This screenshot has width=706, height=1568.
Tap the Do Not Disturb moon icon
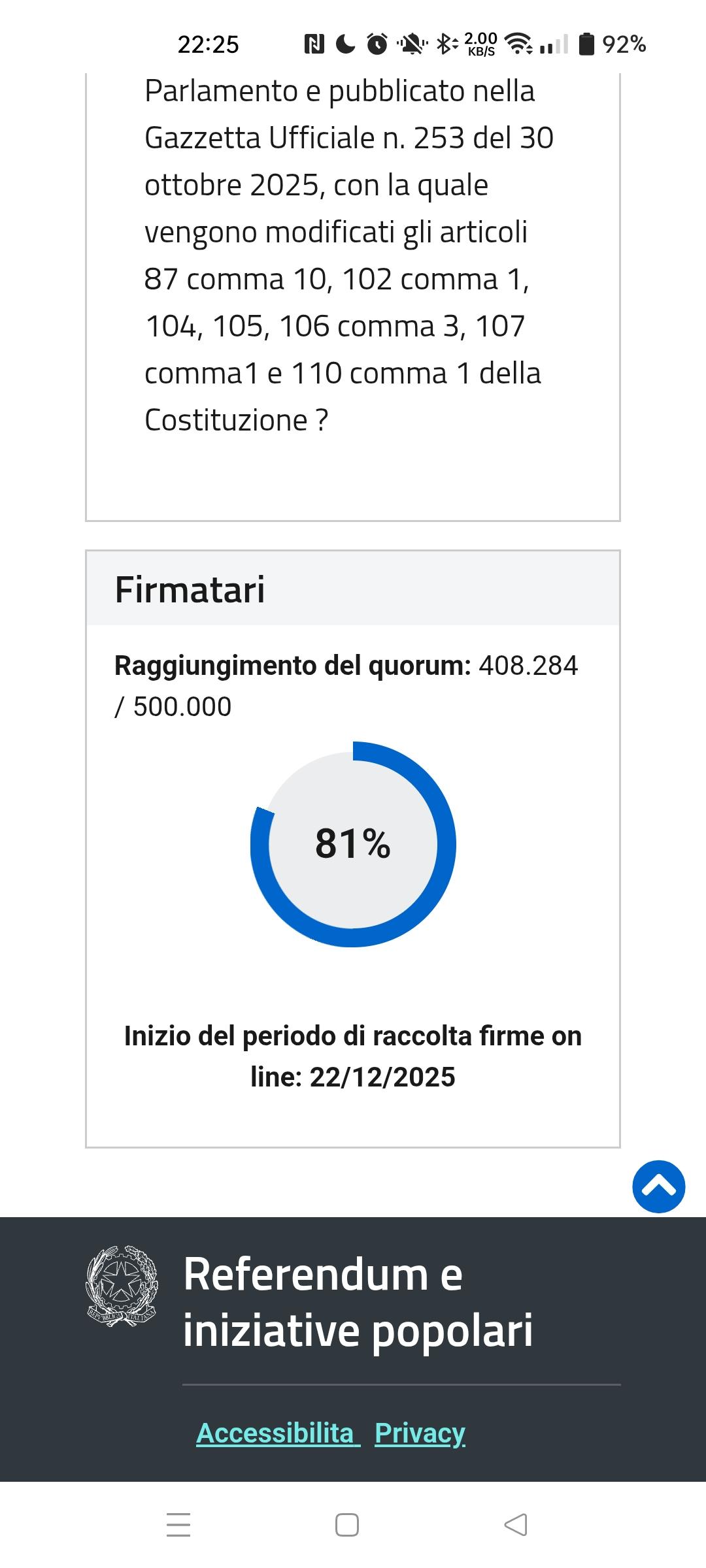345,44
